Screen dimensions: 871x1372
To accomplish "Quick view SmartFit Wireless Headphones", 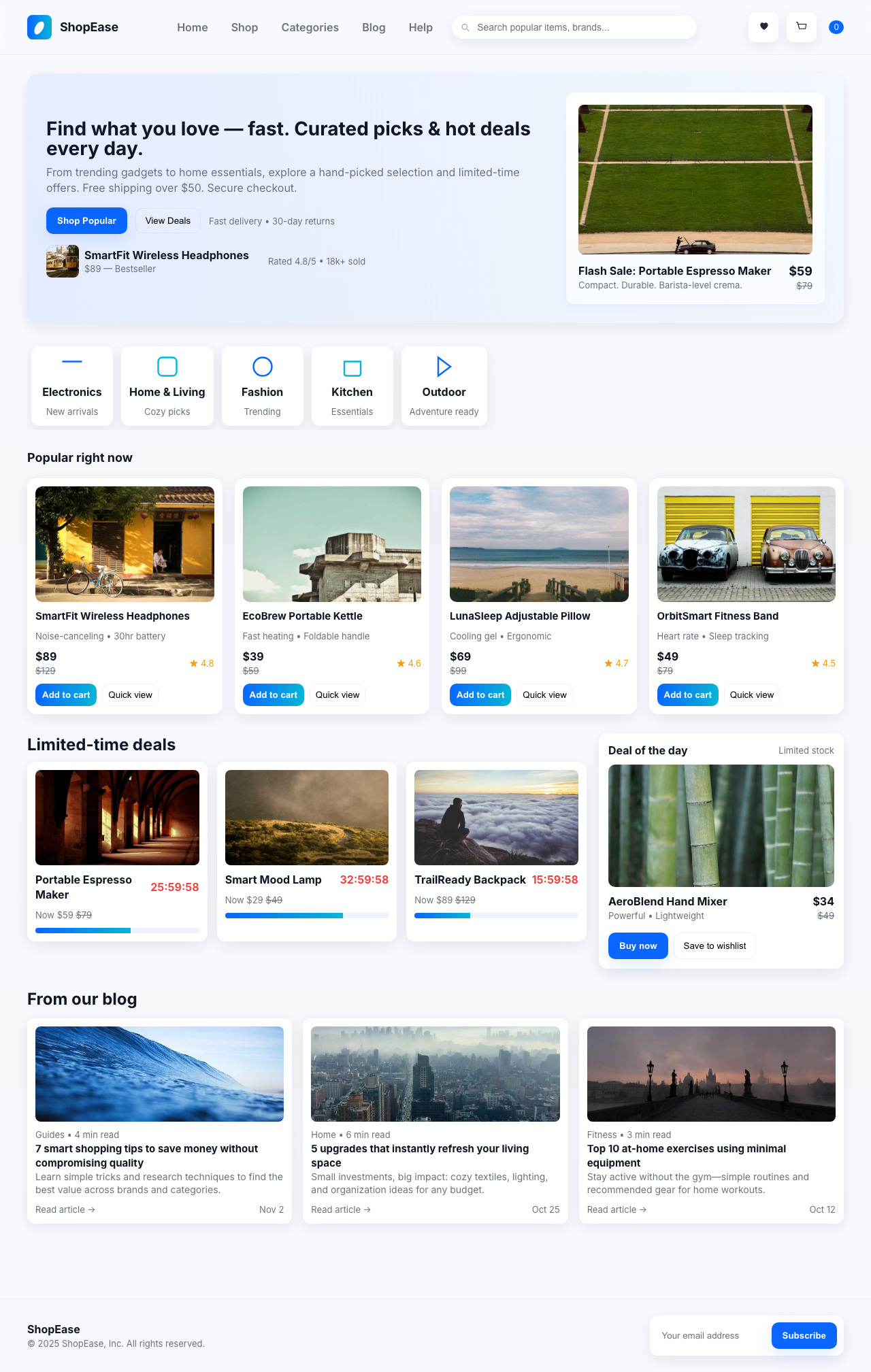I will coord(130,695).
